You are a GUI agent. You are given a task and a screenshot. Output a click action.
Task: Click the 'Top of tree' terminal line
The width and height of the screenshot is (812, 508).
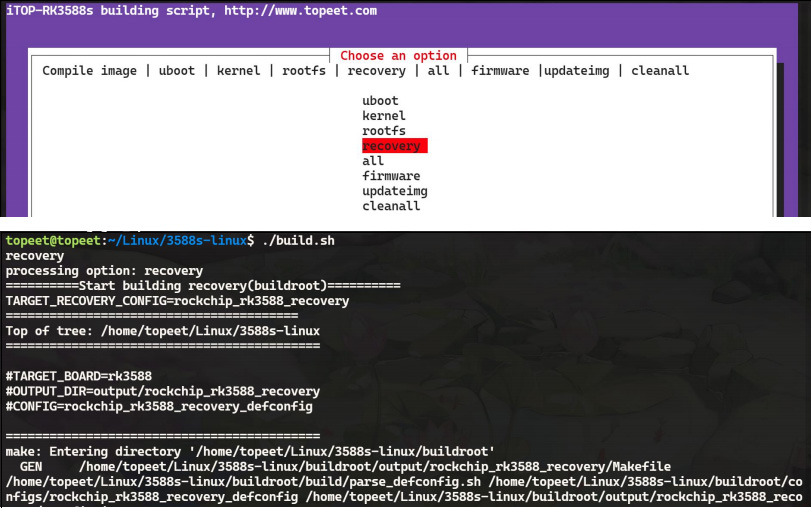(163, 331)
